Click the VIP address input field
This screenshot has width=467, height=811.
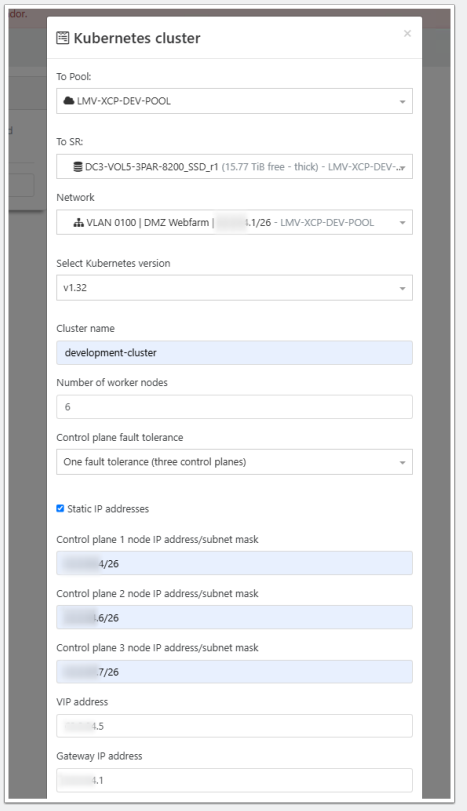point(234,726)
